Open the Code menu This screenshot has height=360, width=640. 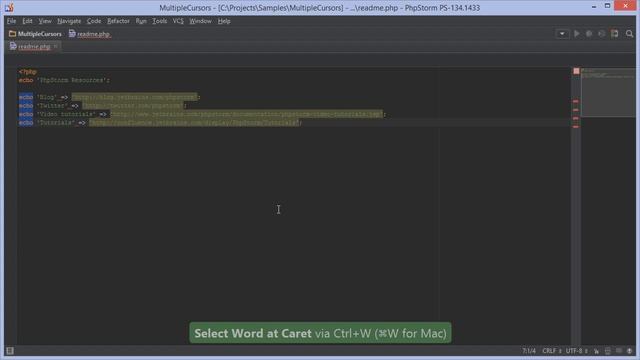93,21
